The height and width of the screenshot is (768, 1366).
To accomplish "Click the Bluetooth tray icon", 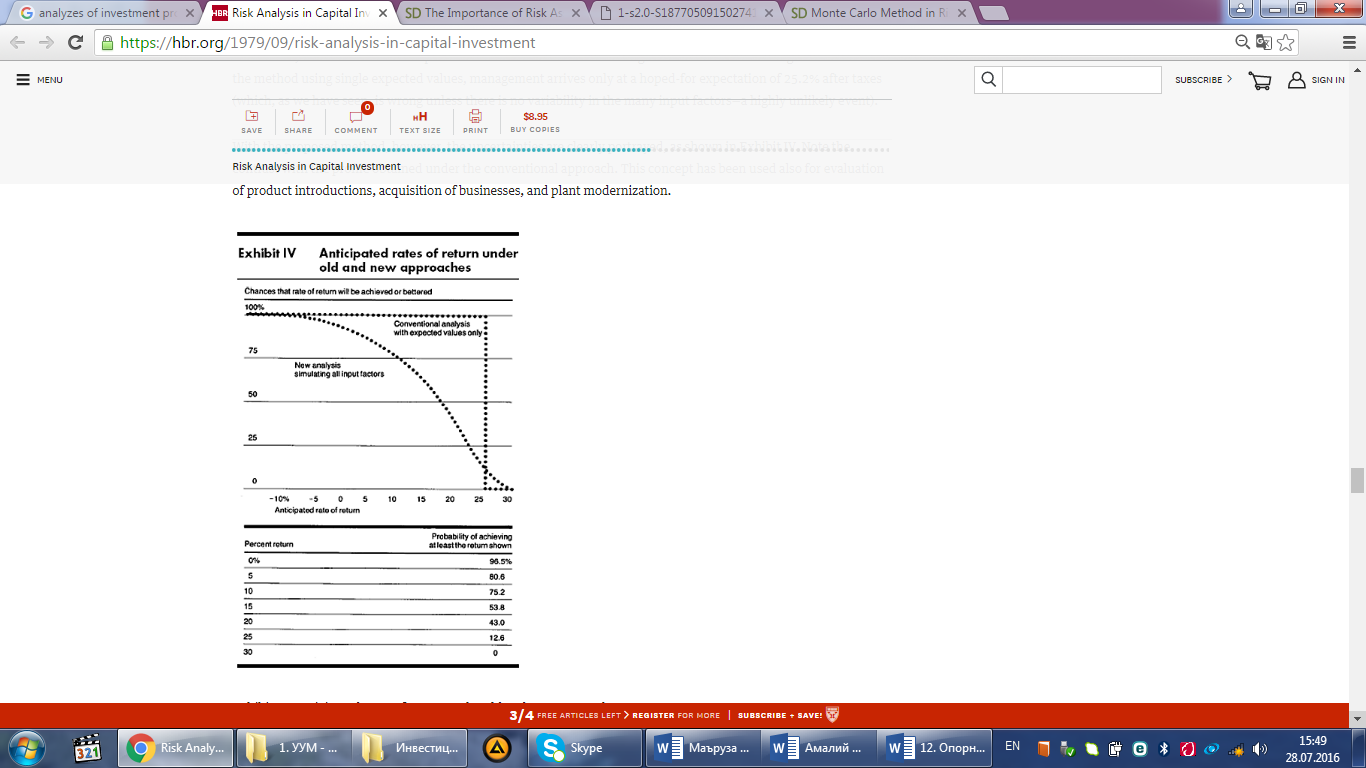I will click(1163, 748).
